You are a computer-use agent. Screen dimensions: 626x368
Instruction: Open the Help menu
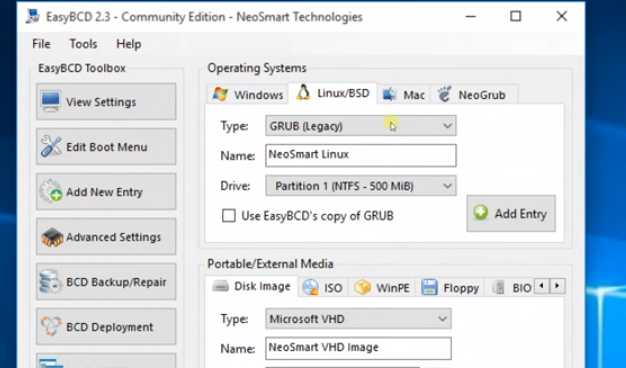pos(129,44)
